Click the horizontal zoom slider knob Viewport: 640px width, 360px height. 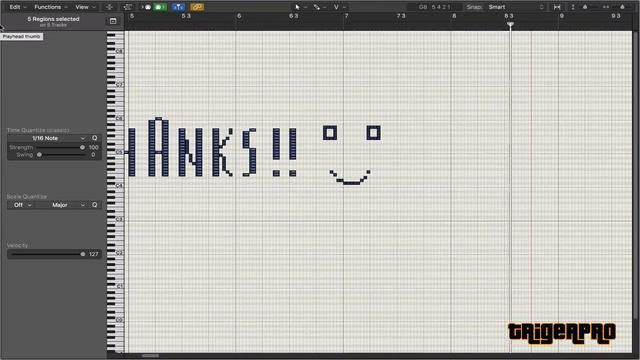[622, 7]
